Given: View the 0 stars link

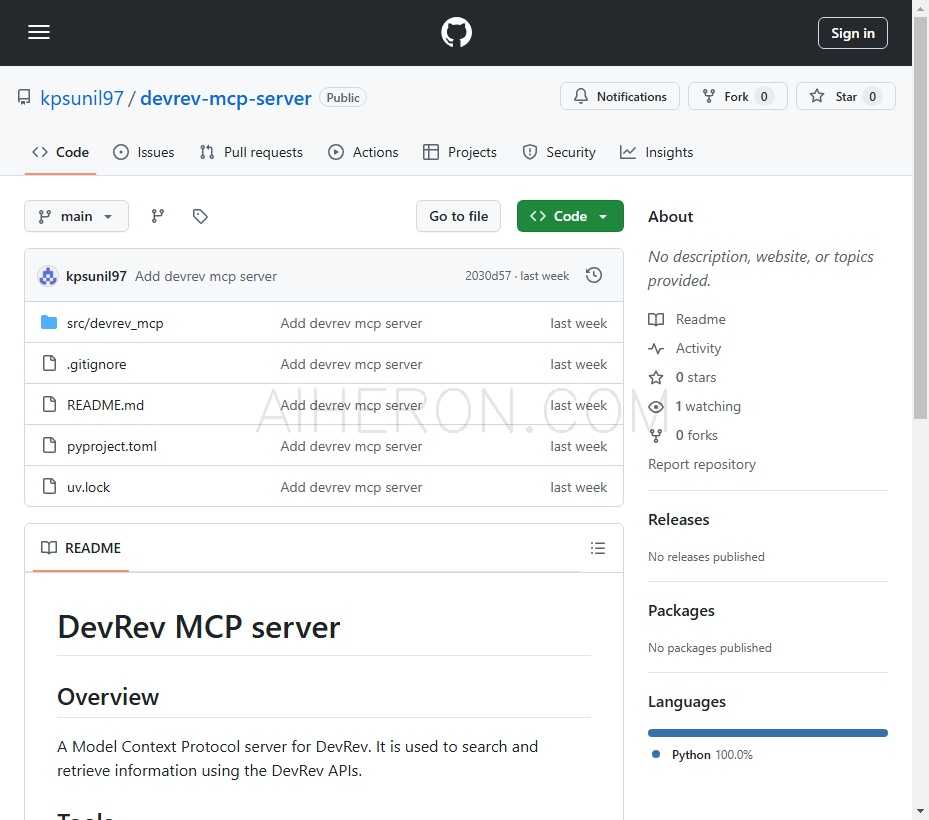Looking at the screenshot, I should tap(683, 377).
